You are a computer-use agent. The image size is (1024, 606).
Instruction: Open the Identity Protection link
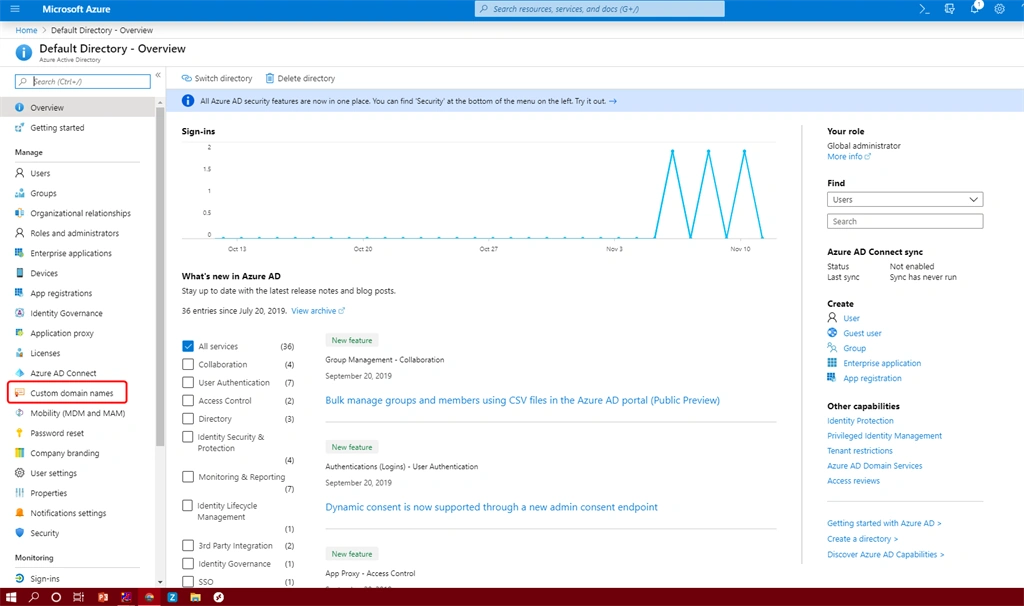tap(860, 421)
